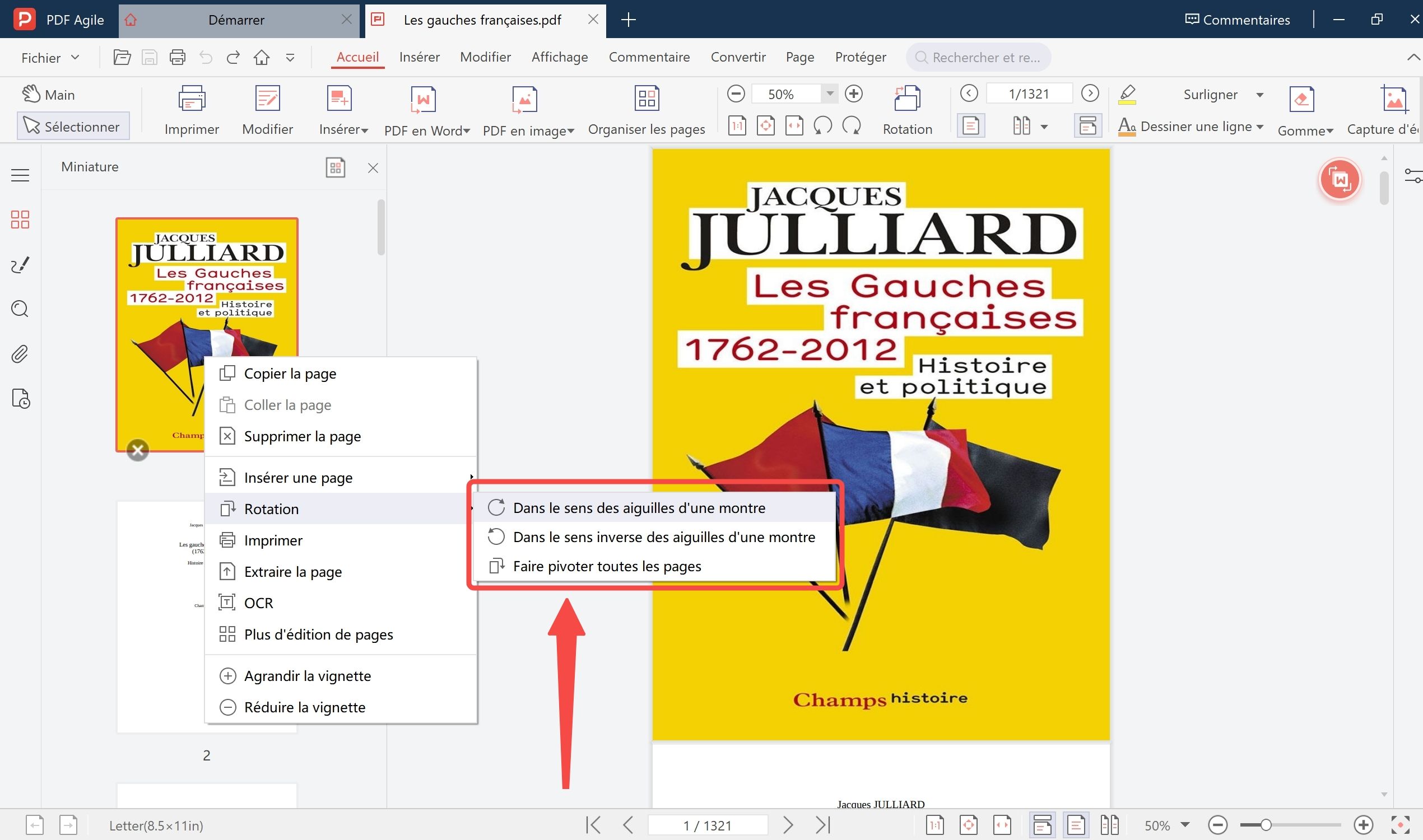Open the annotations pen panel in sidebar

coord(20,264)
